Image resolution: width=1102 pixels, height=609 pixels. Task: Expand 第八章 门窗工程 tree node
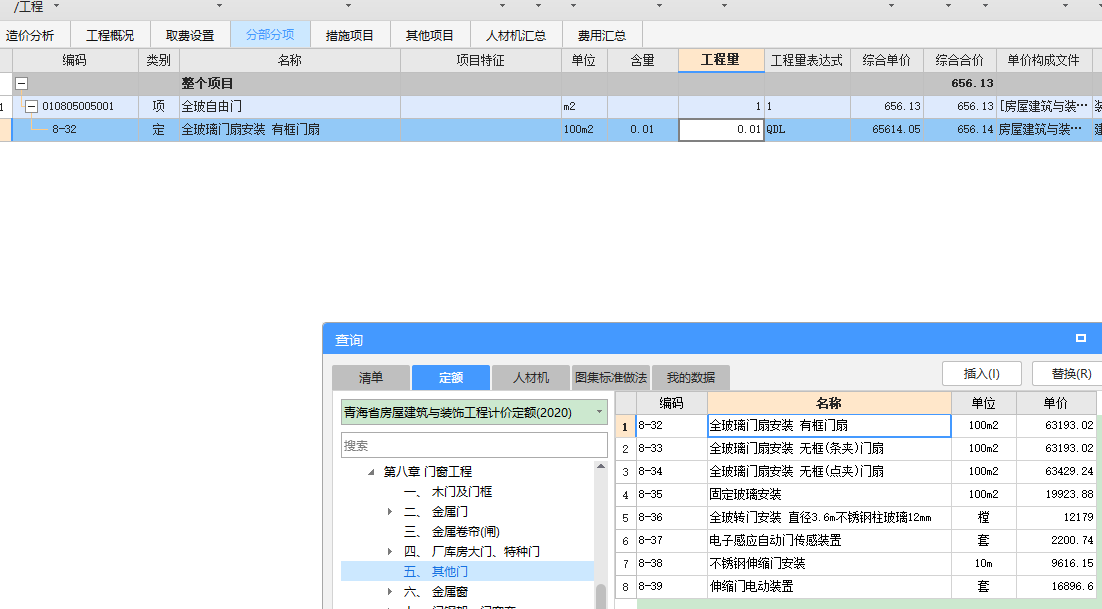pos(371,472)
